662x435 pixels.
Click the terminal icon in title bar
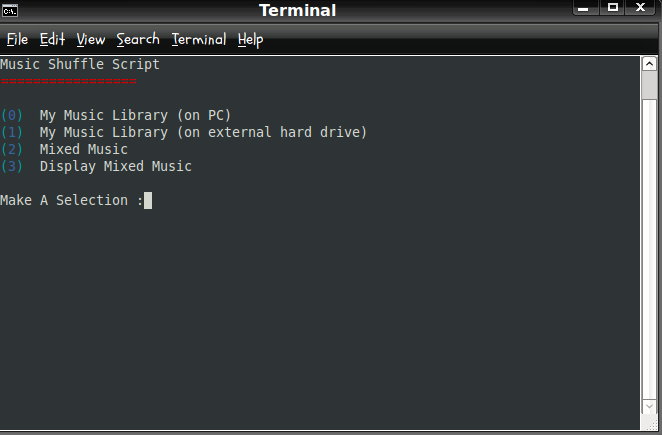point(10,10)
